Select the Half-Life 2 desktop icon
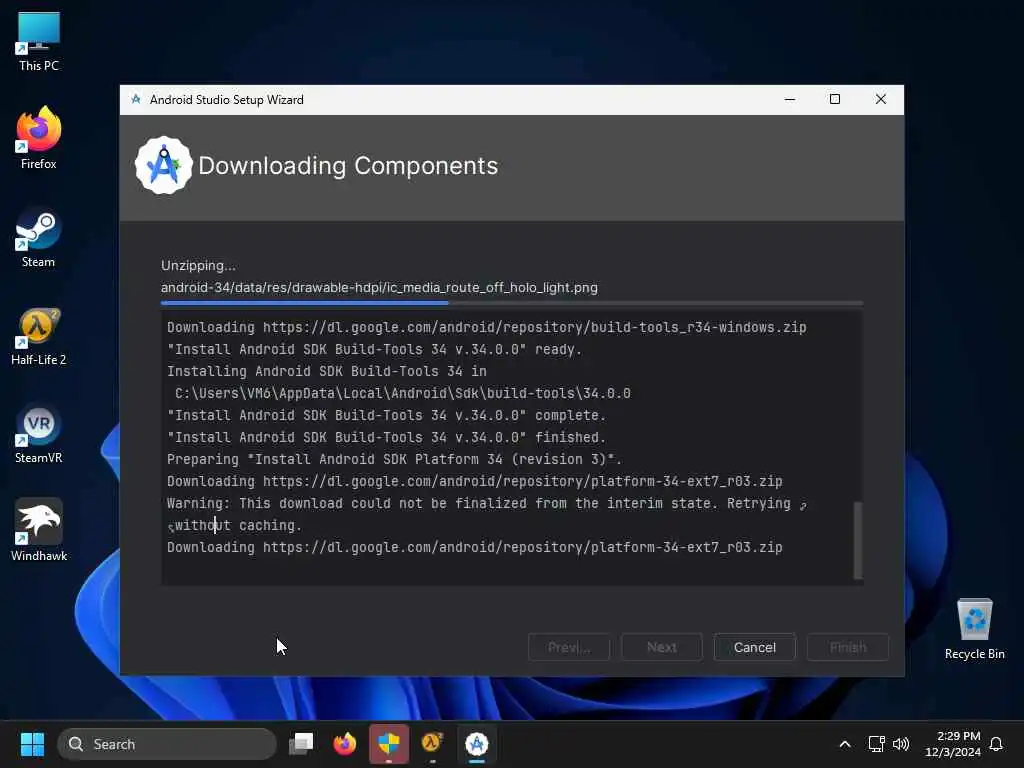The width and height of the screenshot is (1024, 768). point(39,336)
